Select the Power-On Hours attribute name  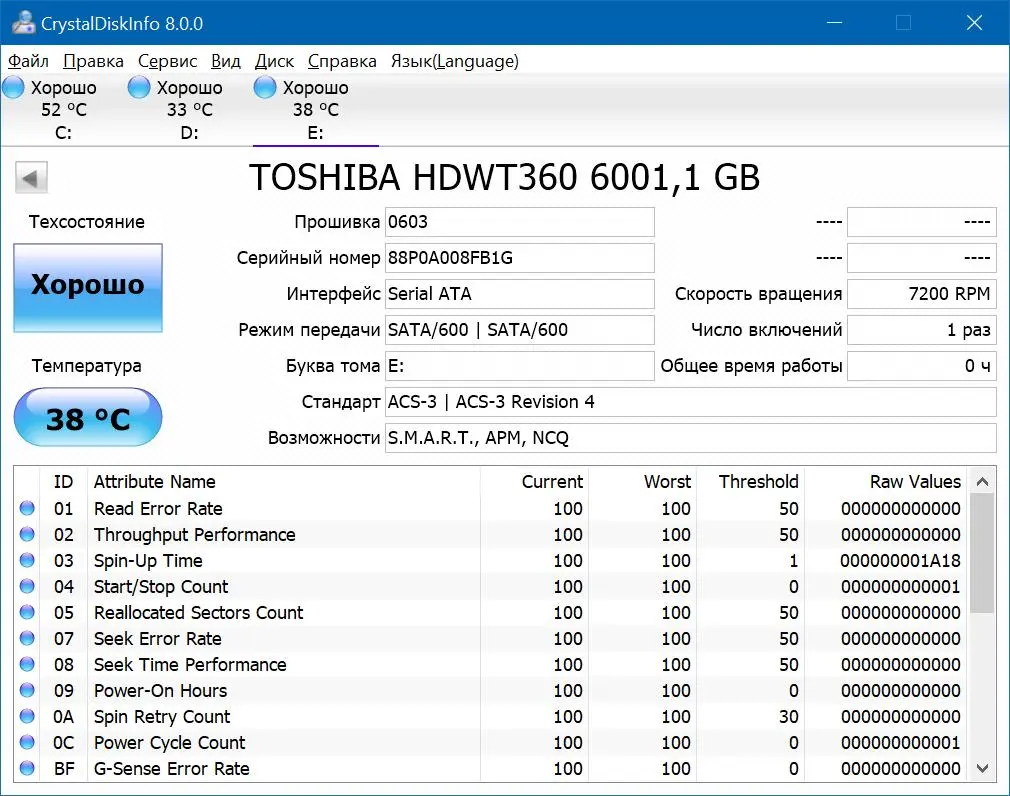tap(160, 690)
